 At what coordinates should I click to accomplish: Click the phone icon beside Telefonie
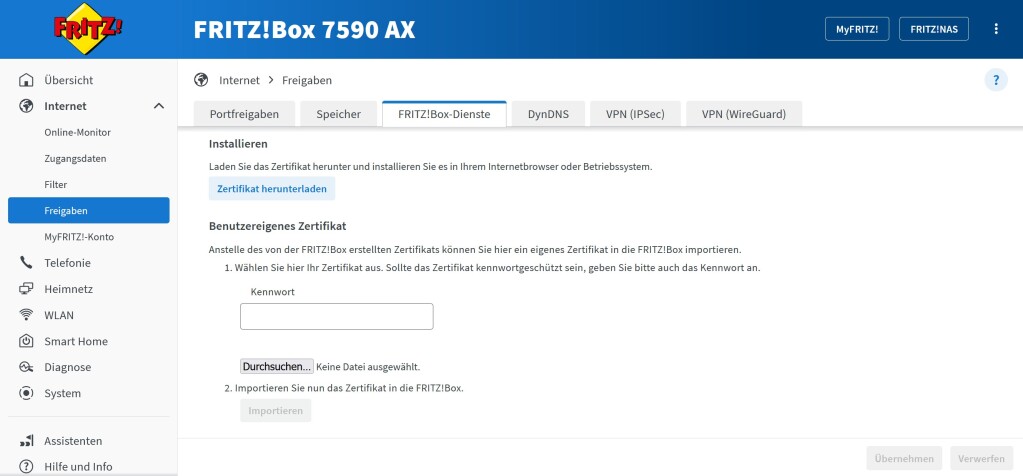26,263
